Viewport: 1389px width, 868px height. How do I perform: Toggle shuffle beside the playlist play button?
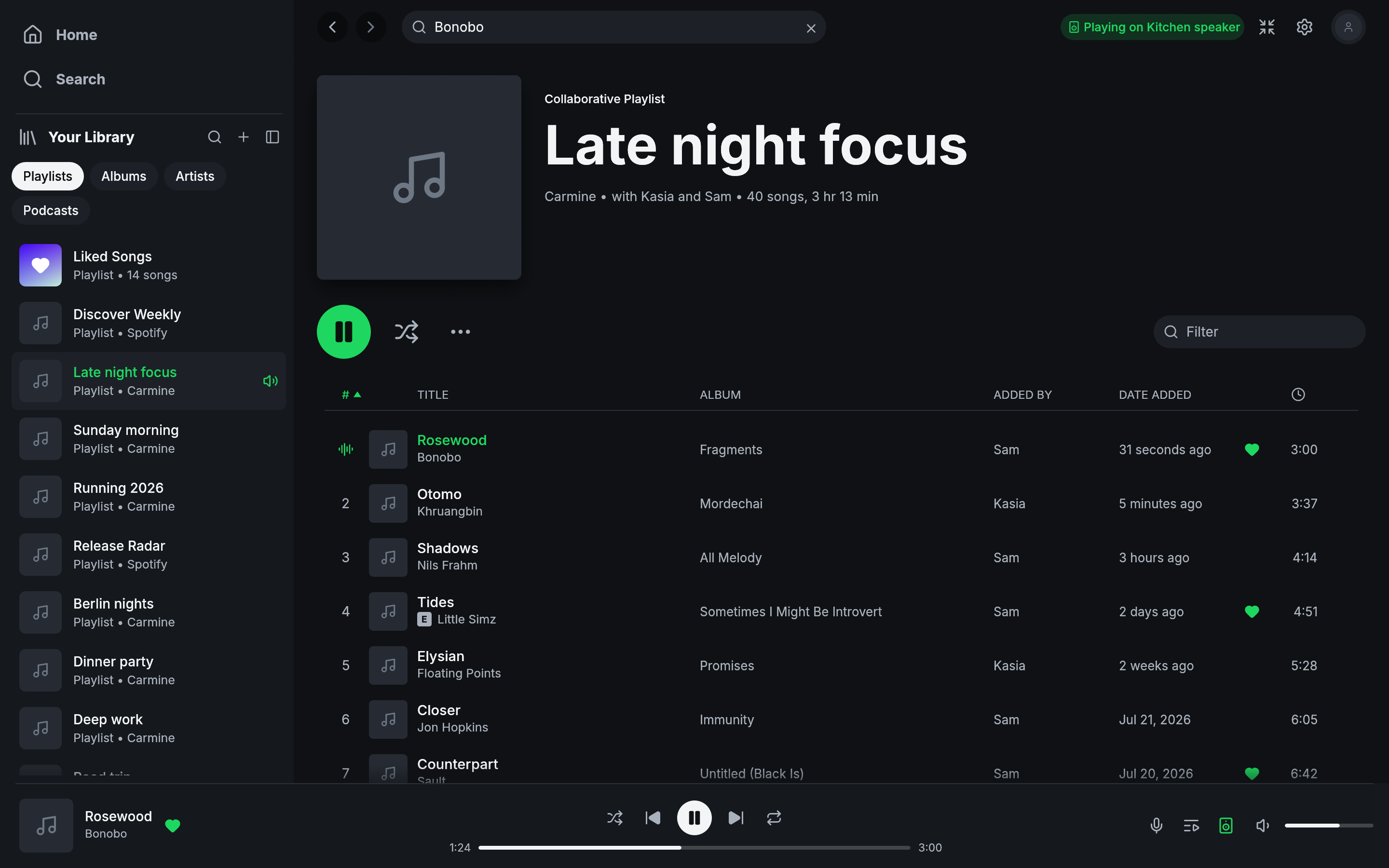point(407,332)
